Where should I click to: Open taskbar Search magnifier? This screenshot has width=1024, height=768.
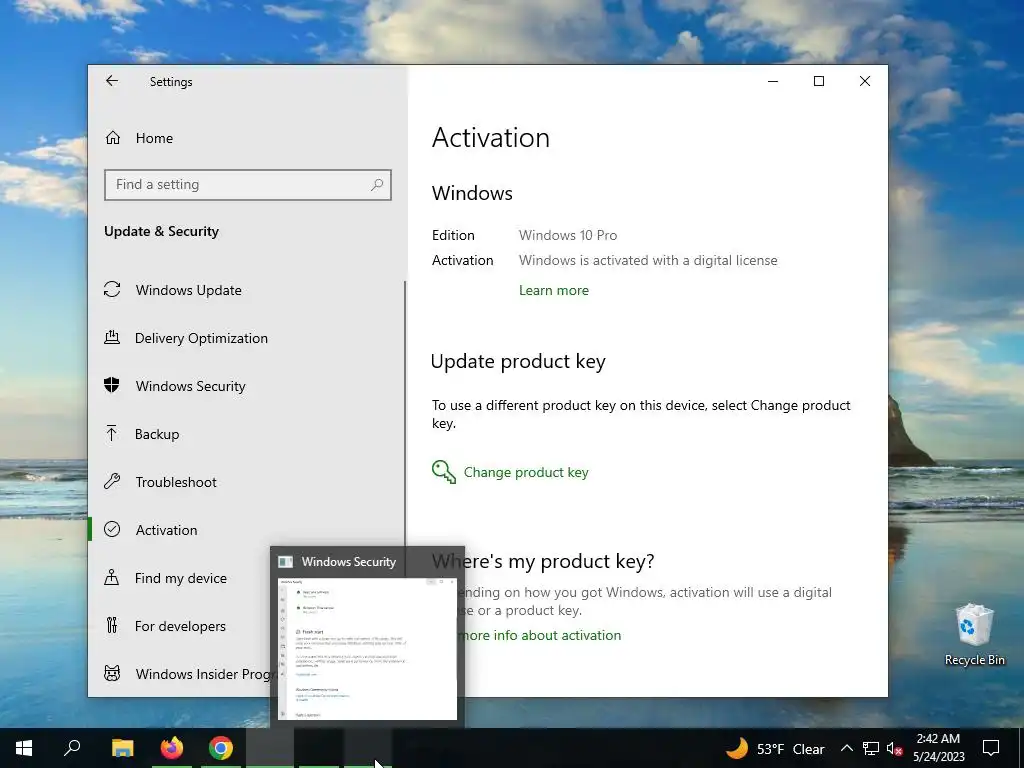click(72, 748)
